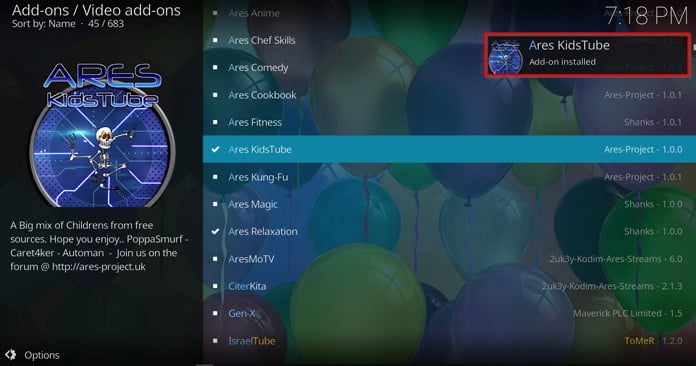Click the add-on description text
This screenshot has height=366, width=696.
click(x=99, y=246)
